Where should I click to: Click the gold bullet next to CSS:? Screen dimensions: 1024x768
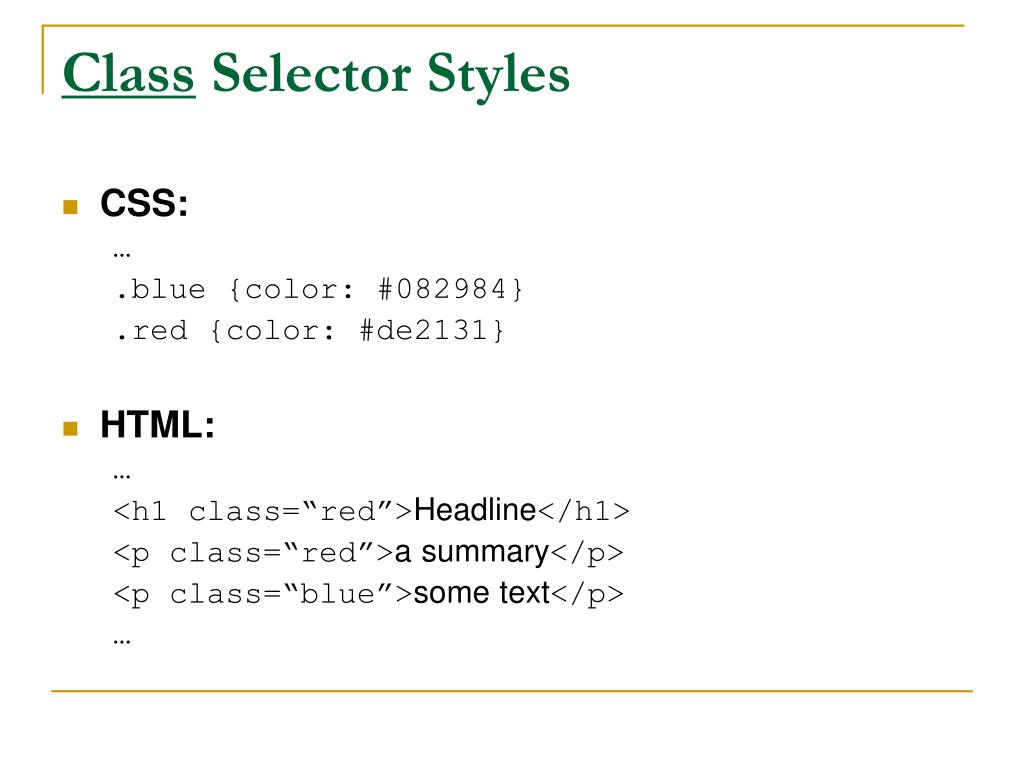[71, 207]
